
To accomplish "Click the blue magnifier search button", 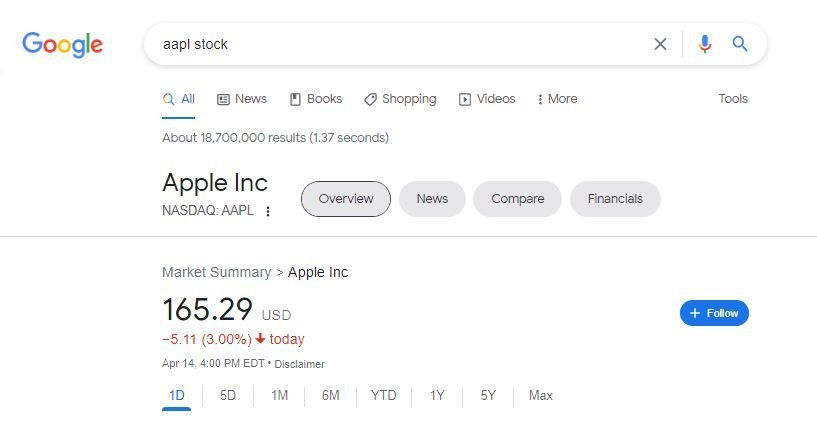I will (740, 44).
